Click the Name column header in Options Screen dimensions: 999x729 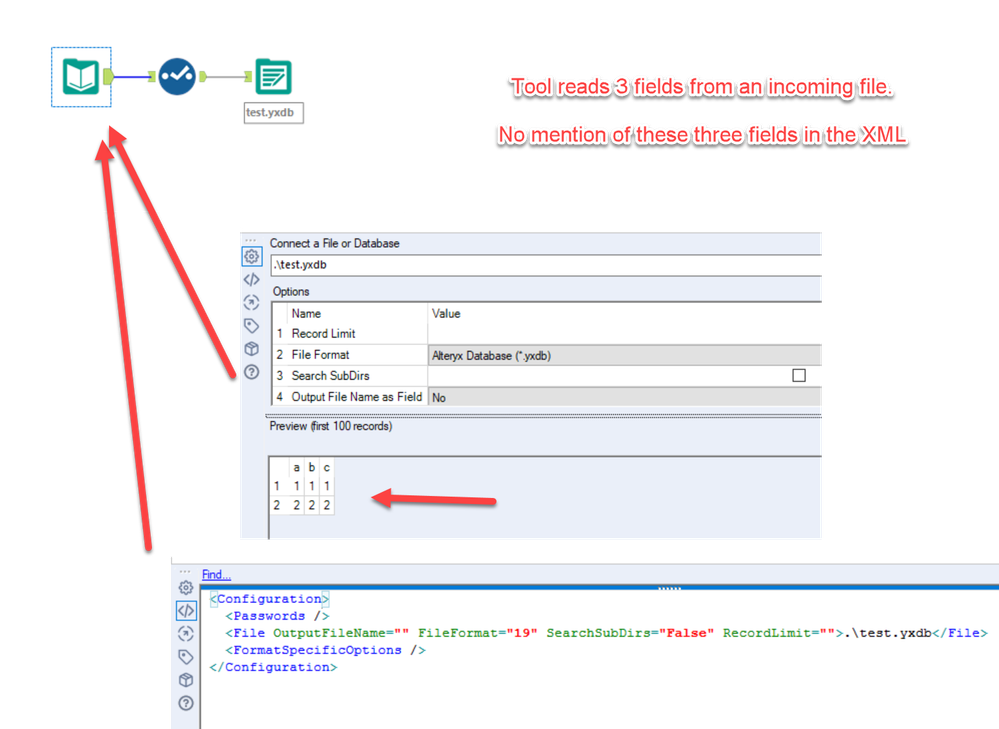(306, 314)
